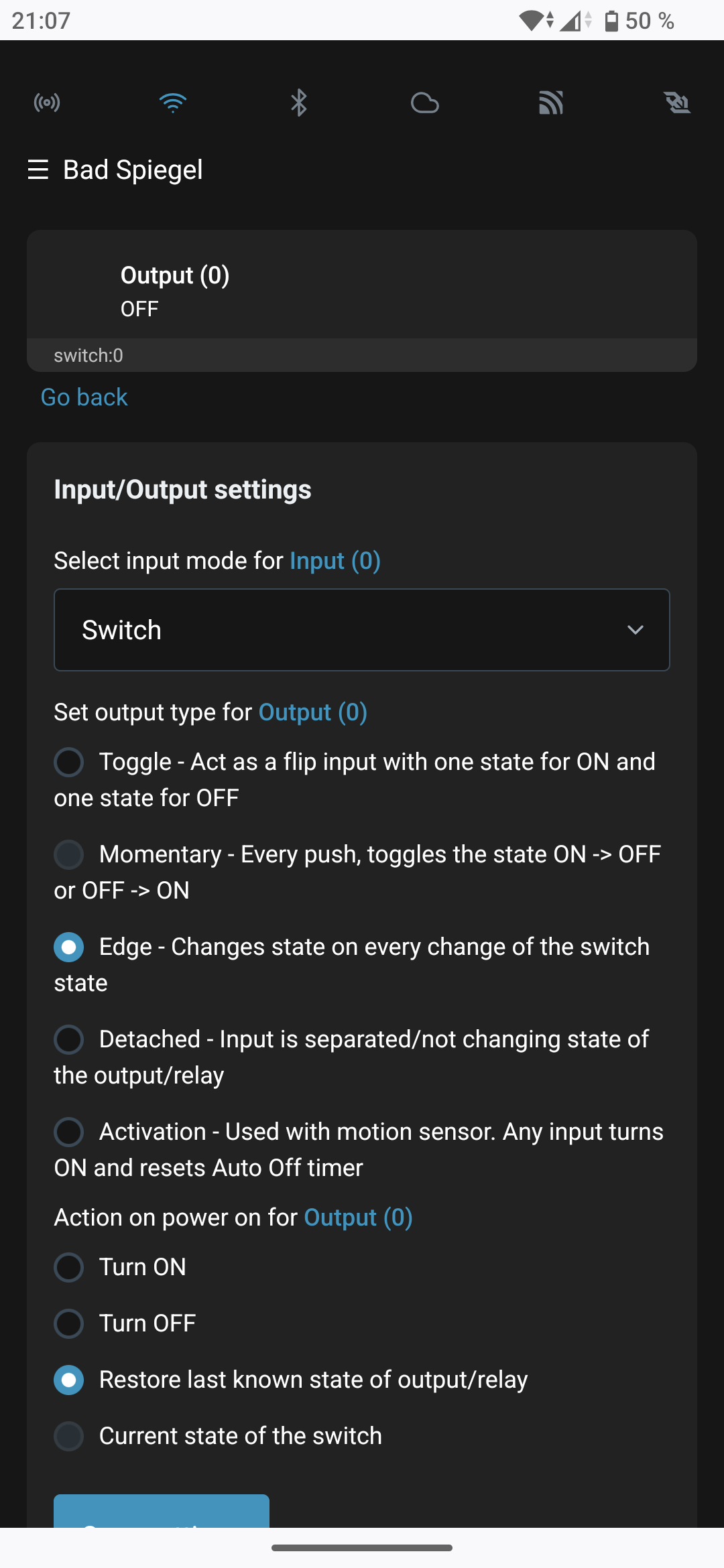This screenshot has height=1568, width=724.
Task: Tap the crossed-out feed icon at top right
Action: pos(677,103)
